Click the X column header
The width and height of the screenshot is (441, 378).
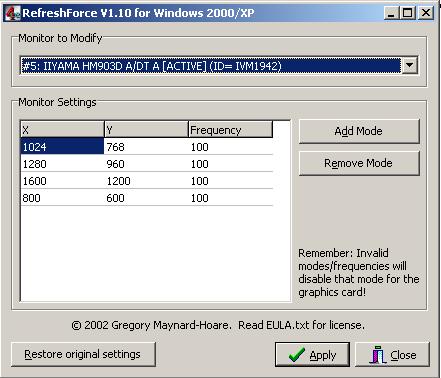tap(62, 130)
